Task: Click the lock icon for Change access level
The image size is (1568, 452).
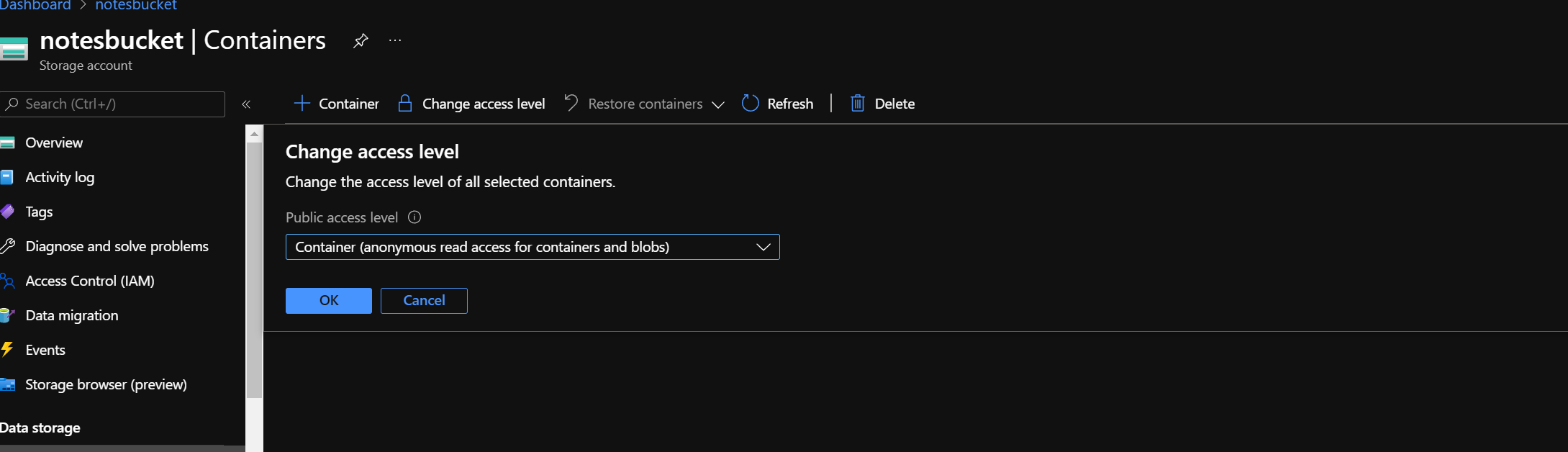Action: [405, 103]
